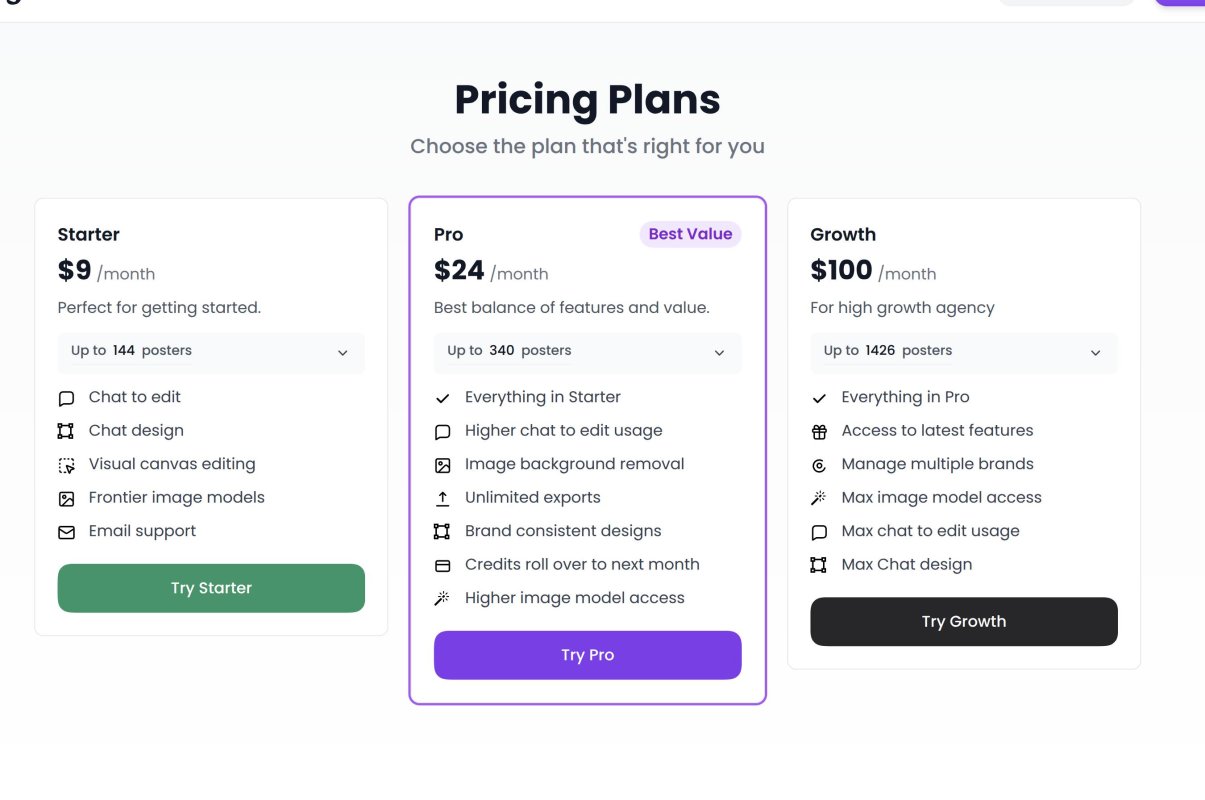The width and height of the screenshot is (1205, 800).
Task: Click the Best Value badge
Action: tap(690, 234)
